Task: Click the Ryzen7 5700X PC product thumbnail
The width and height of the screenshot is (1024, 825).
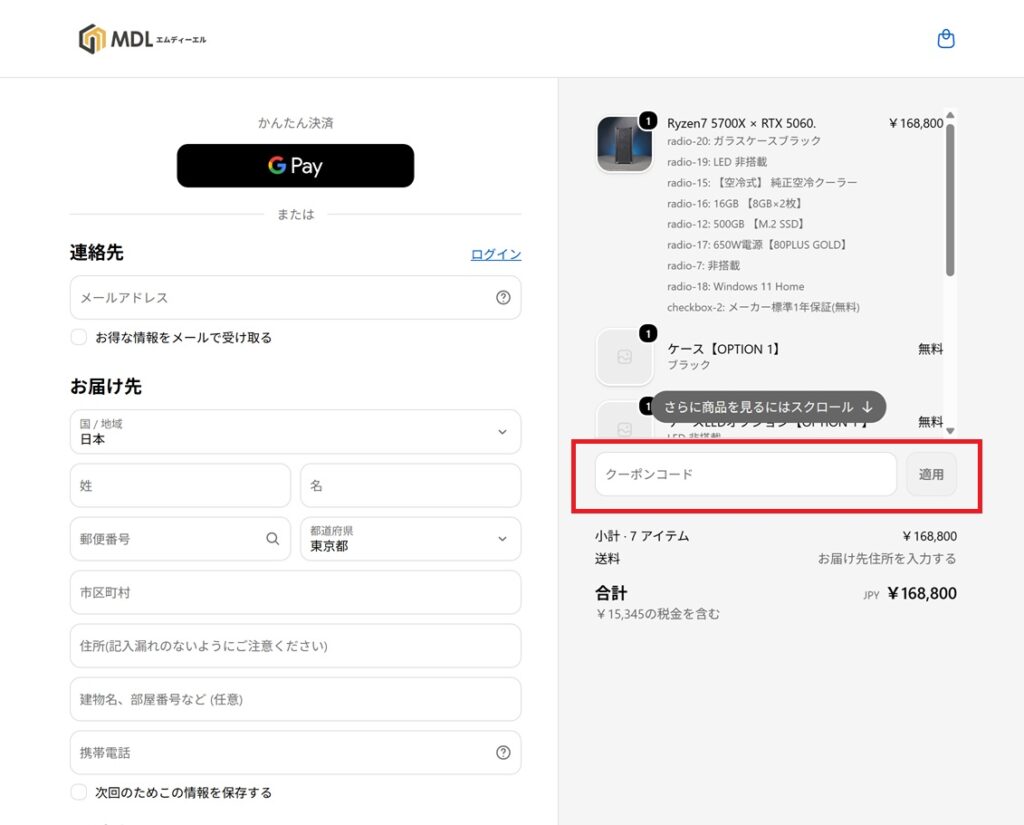Action: coord(624,144)
